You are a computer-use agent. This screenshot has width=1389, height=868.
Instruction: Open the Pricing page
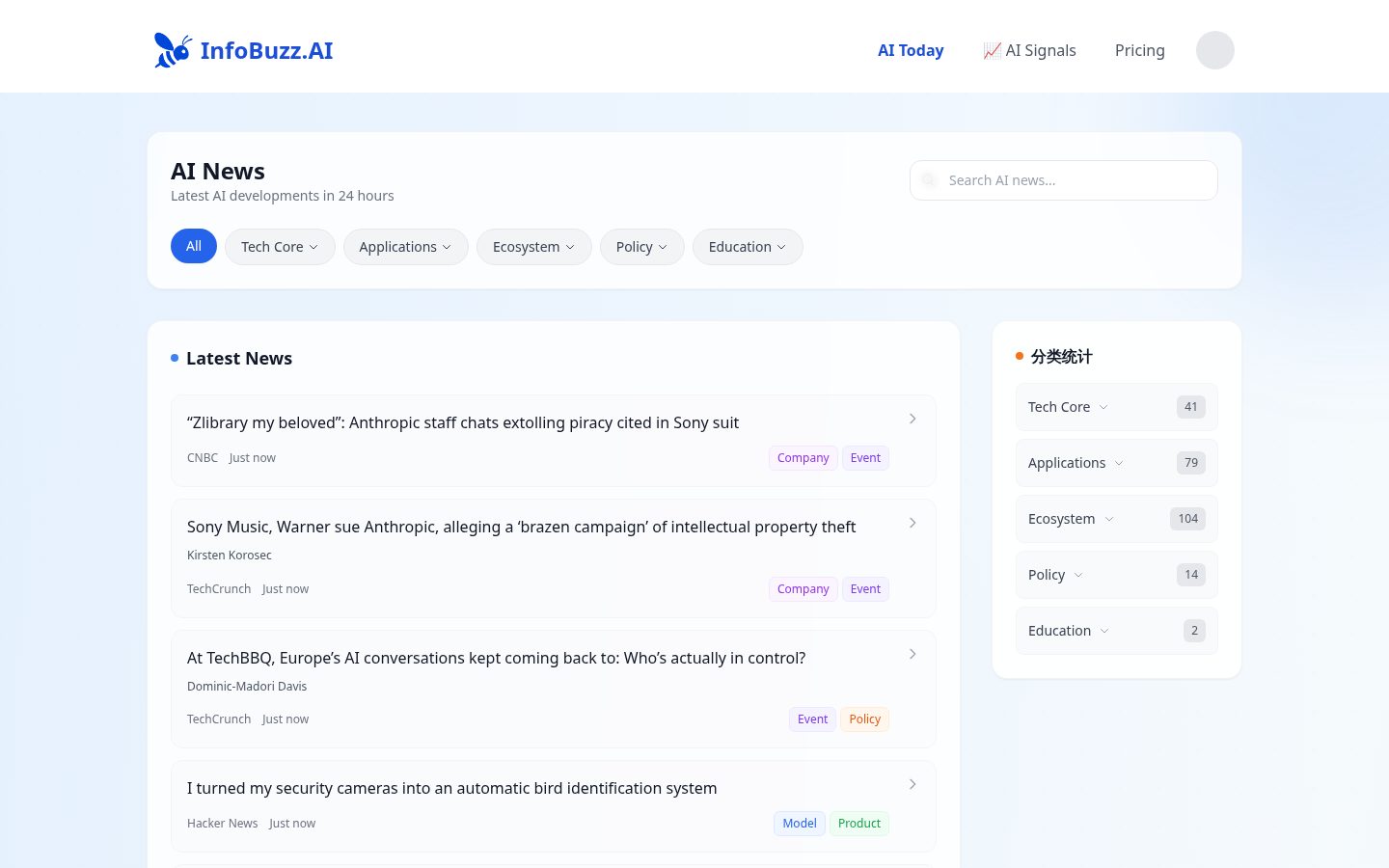point(1140,50)
